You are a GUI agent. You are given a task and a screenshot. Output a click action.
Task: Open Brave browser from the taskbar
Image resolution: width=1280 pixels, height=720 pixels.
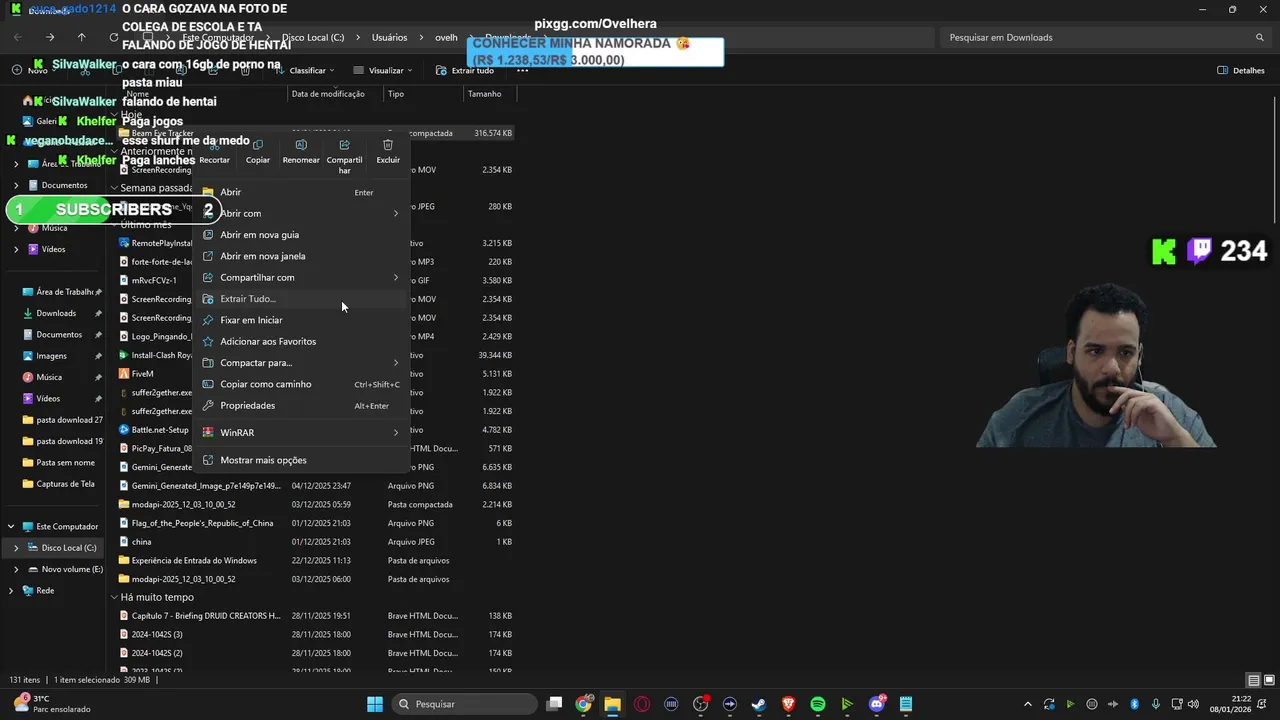[788, 704]
